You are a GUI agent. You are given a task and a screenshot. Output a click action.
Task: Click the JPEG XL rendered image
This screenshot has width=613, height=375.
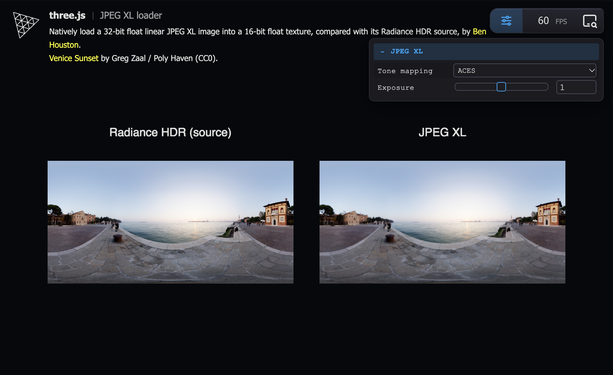point(442,222)
